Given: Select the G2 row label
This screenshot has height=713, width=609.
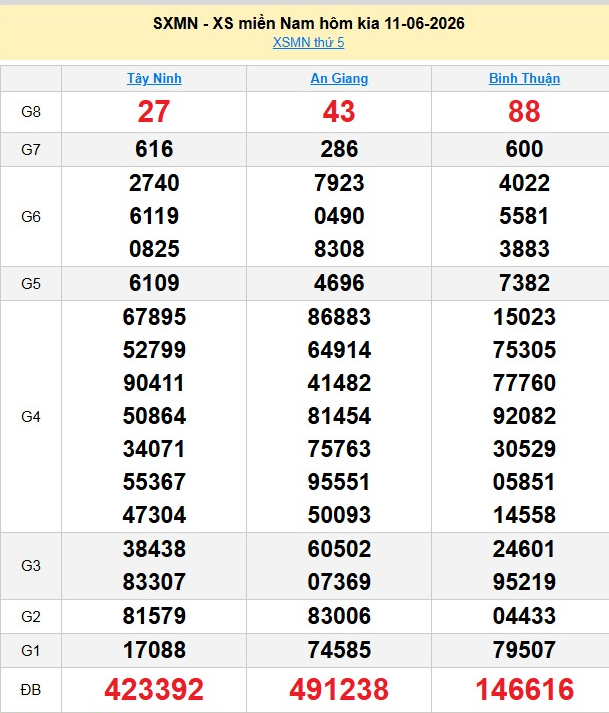Looking at the screenshot, I should coord(31,617).
